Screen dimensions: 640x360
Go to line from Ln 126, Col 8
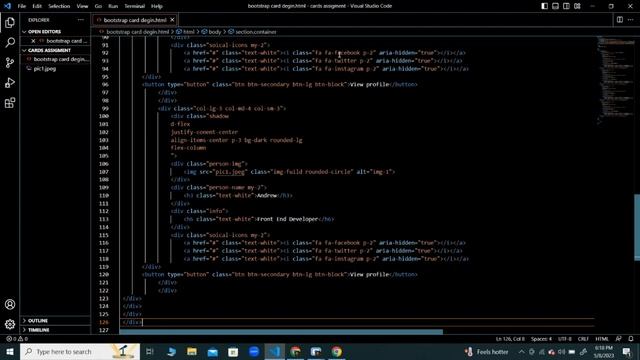coord(510,339)
